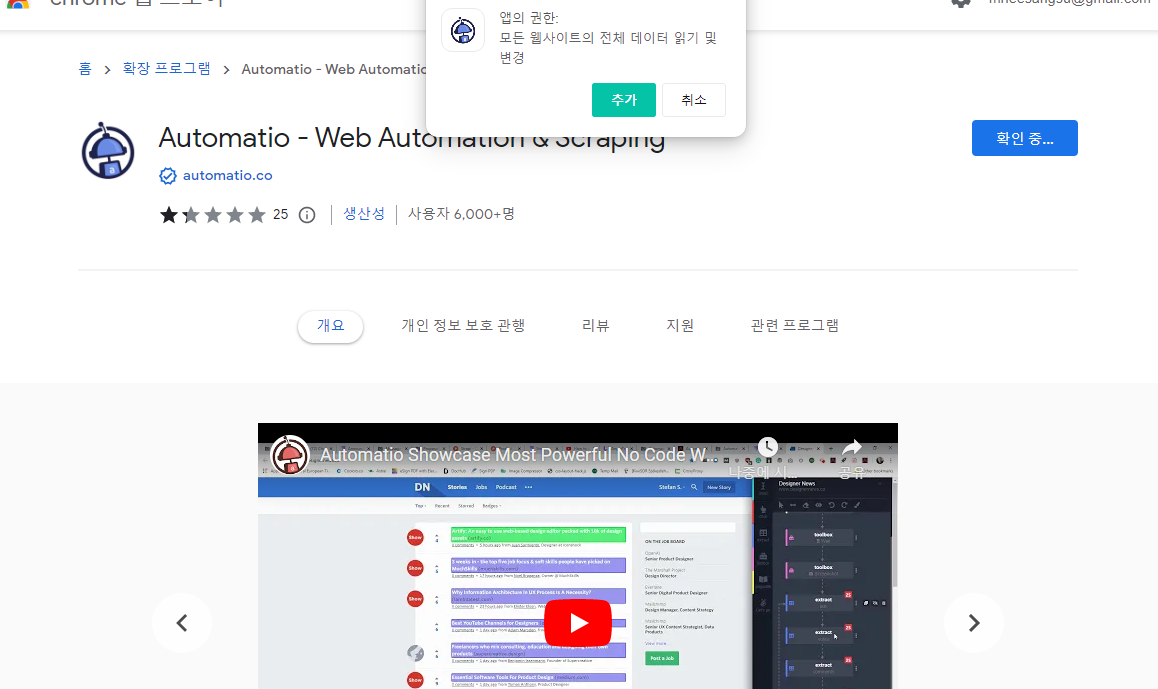Click the review count 25

tap(281, 214)
